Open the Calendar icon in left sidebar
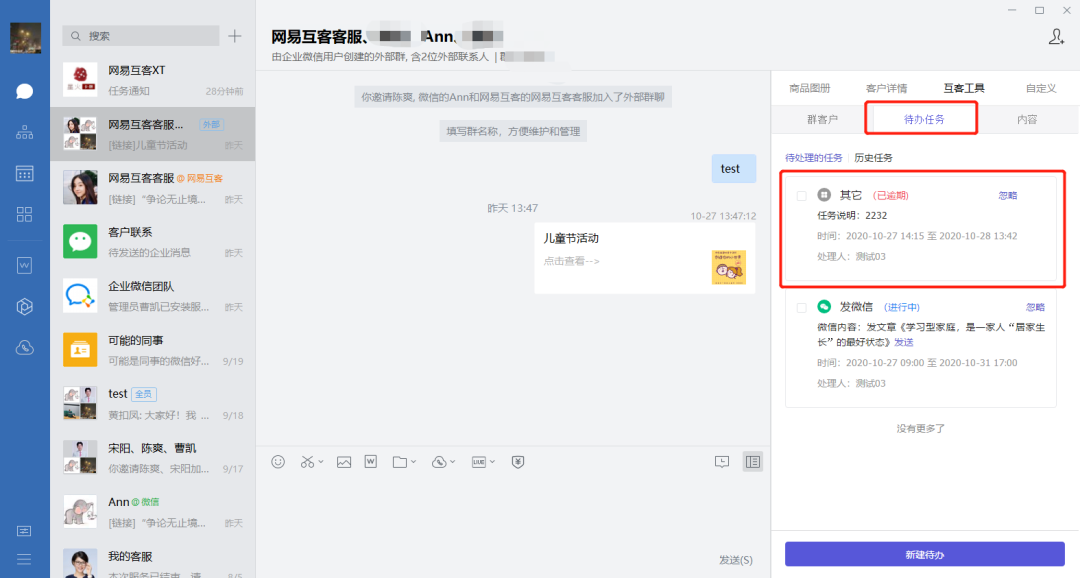Image resolution: width=1080 pixels, height=578 pixels. [25, 174]
